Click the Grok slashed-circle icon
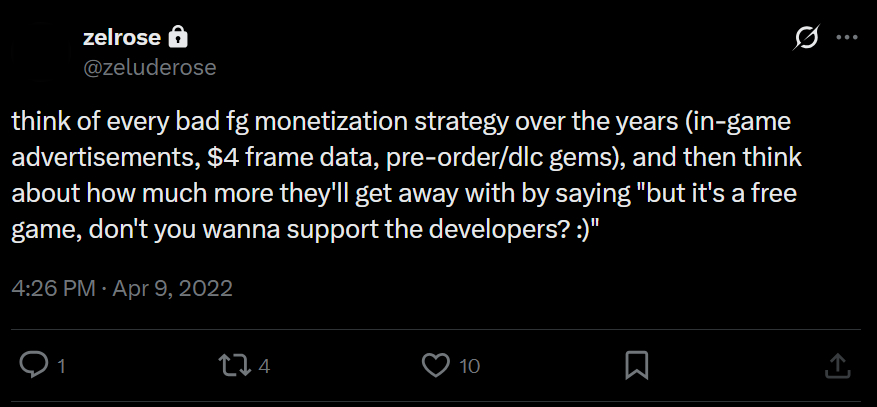The width and height of the screenshot is (877, 407). [804, 38]
